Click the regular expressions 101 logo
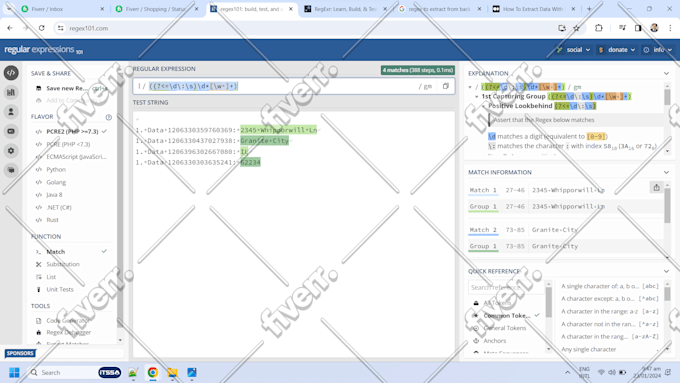This screenshot has width=680, height=383. [x=43, y=49]
